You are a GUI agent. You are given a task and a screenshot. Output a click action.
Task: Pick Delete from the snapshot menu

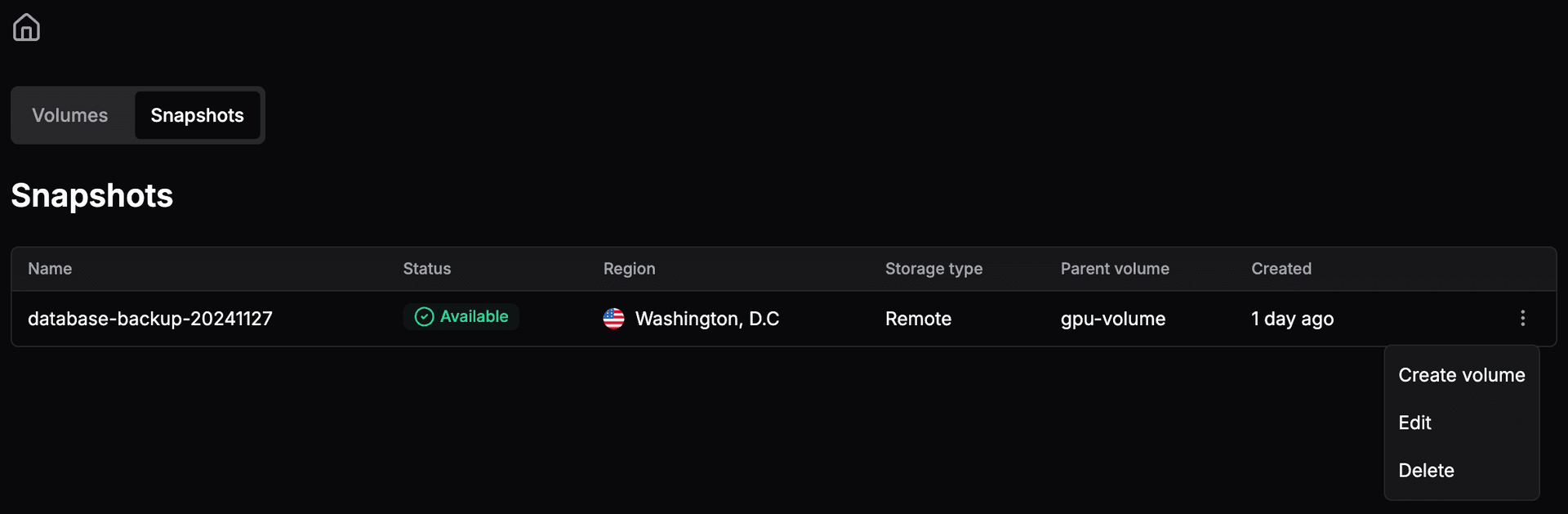click(1426, 470)
